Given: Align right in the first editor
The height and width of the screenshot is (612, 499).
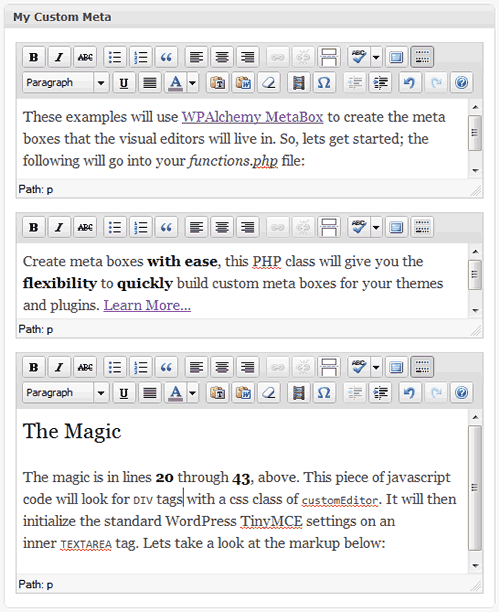Looking at the screenshot, I should pyautogui.click(x=248, y=57).
